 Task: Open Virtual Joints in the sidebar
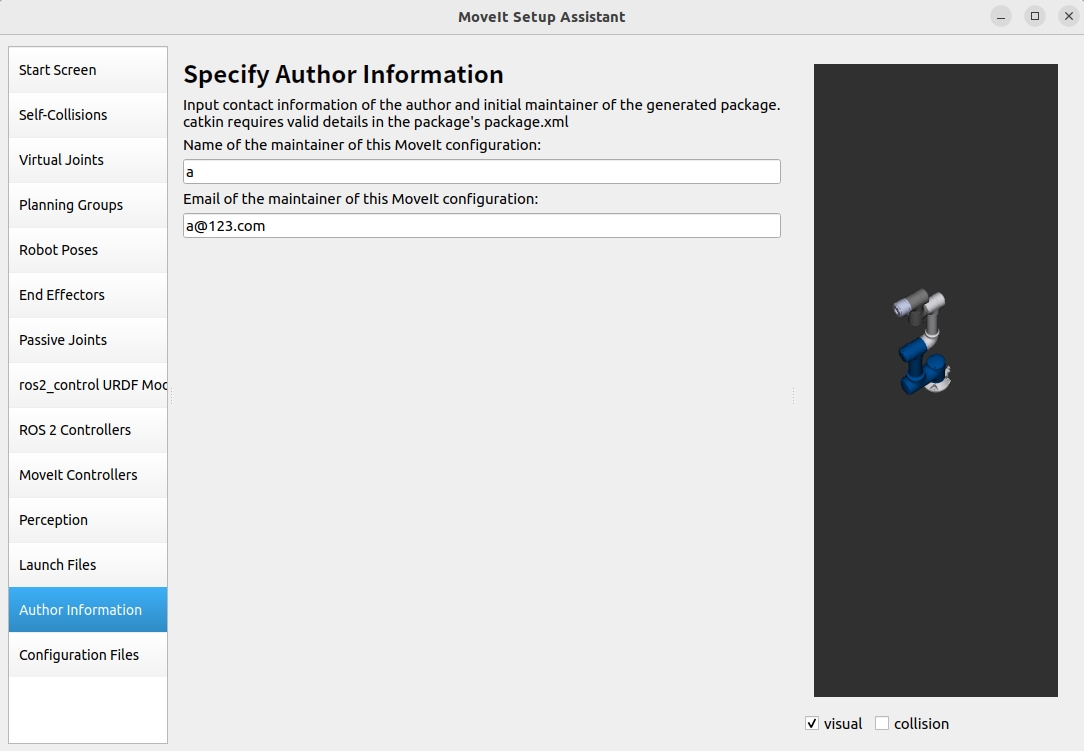coord(88,160)
